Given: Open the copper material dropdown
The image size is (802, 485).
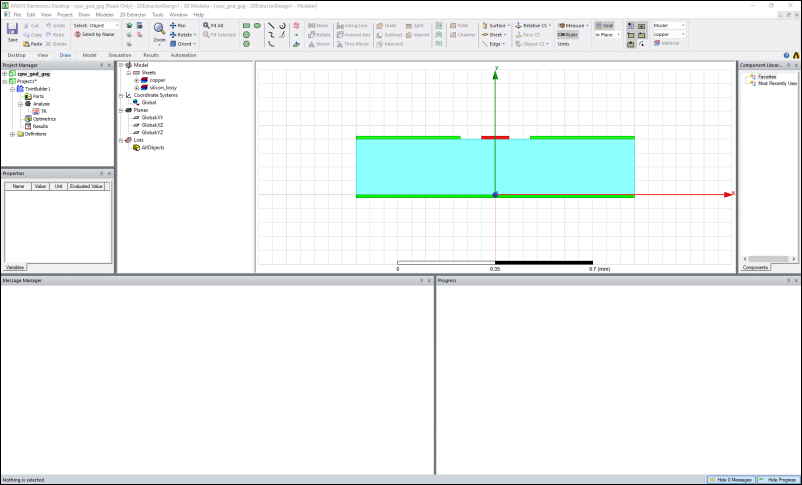Looking at the screenshot, I should 669,34.
